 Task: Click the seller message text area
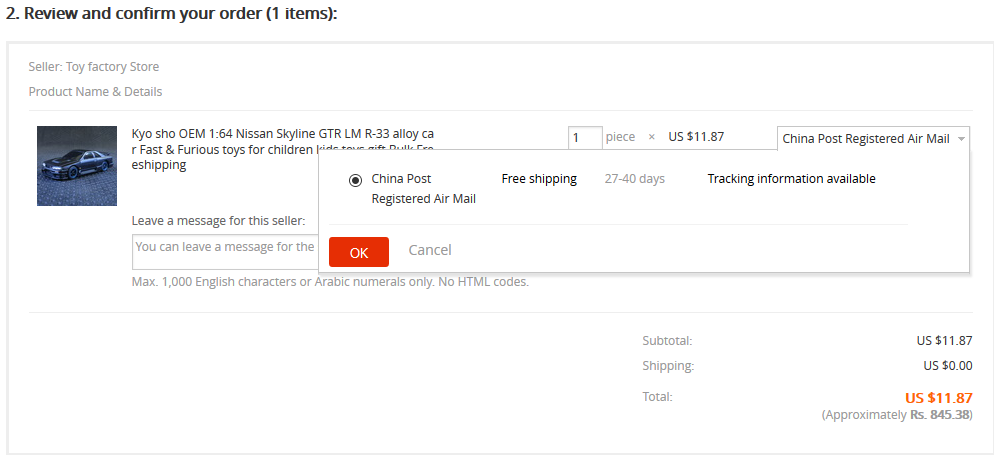[x=226, y=252]
